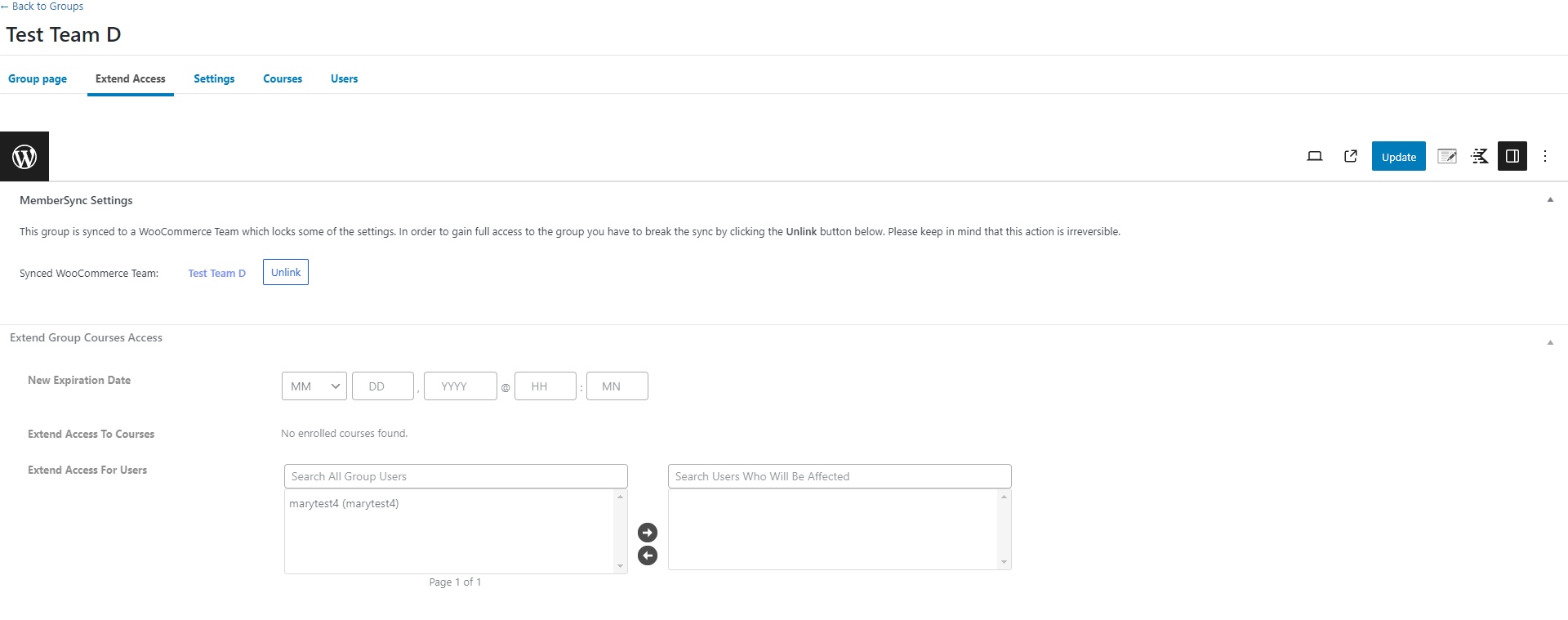Open the Users tab

(344, 78)
